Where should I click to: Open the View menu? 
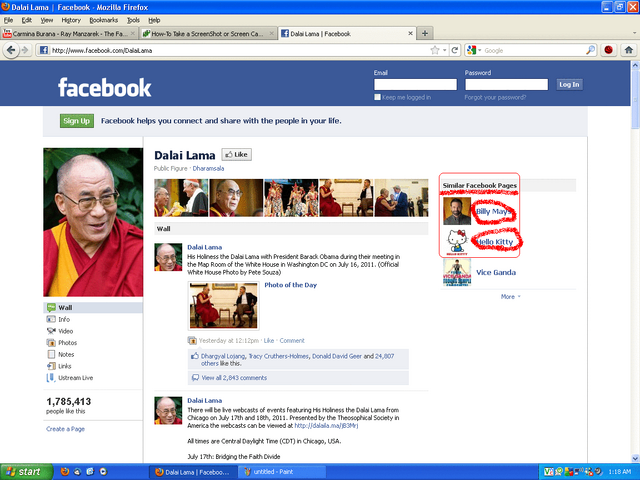pyautogui.click(x=47, y=20)
